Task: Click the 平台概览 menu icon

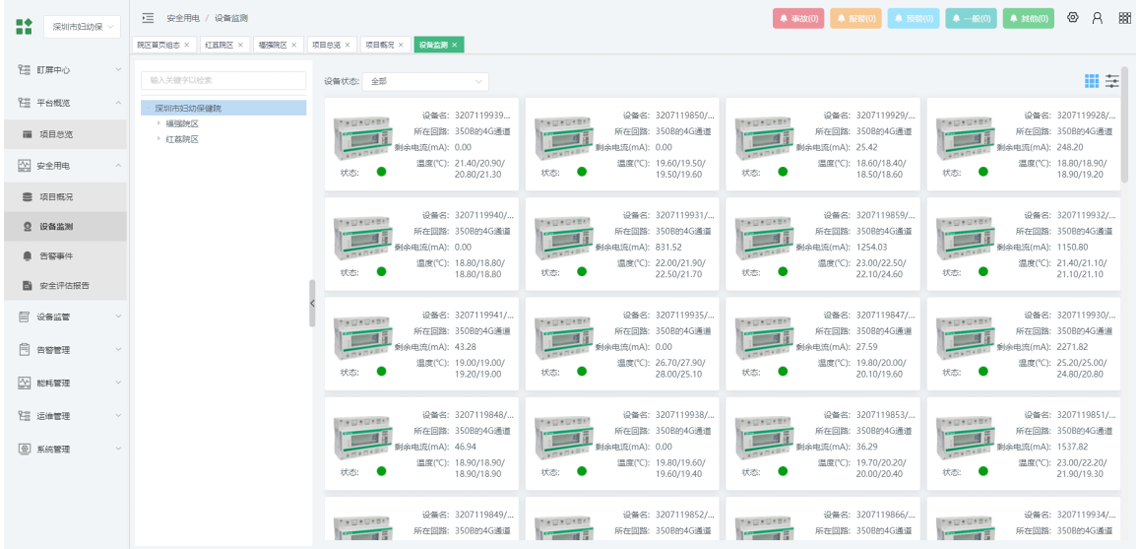Action: point(24,103)
